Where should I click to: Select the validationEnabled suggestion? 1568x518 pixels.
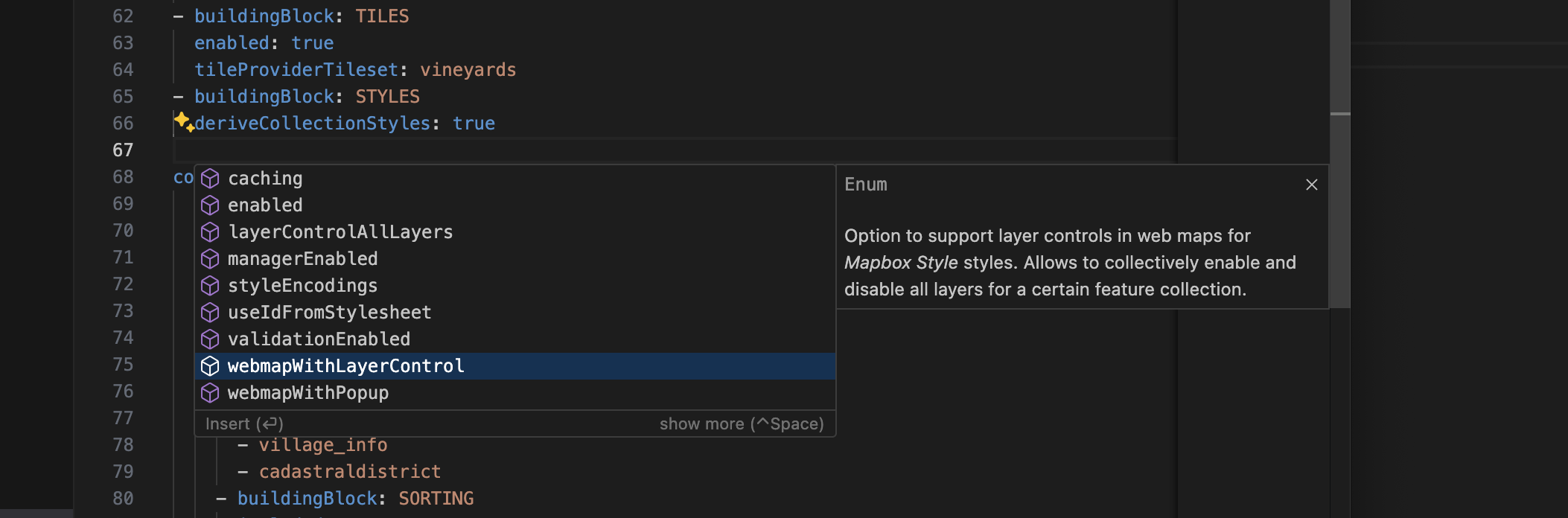(319, 339)
